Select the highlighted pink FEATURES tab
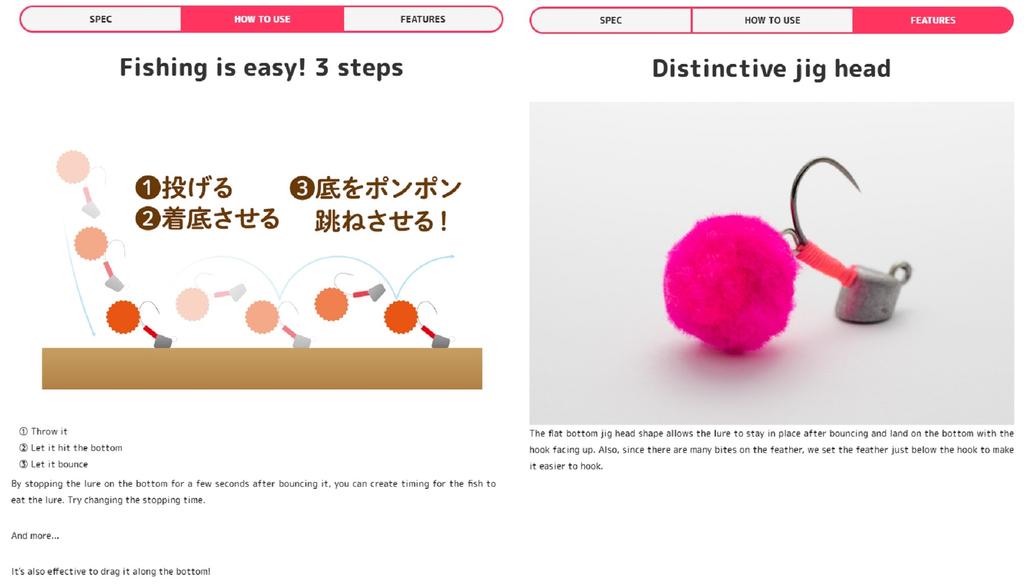Image resolution: width=1024 pixels, height=586 pixels. coord(933,20)
